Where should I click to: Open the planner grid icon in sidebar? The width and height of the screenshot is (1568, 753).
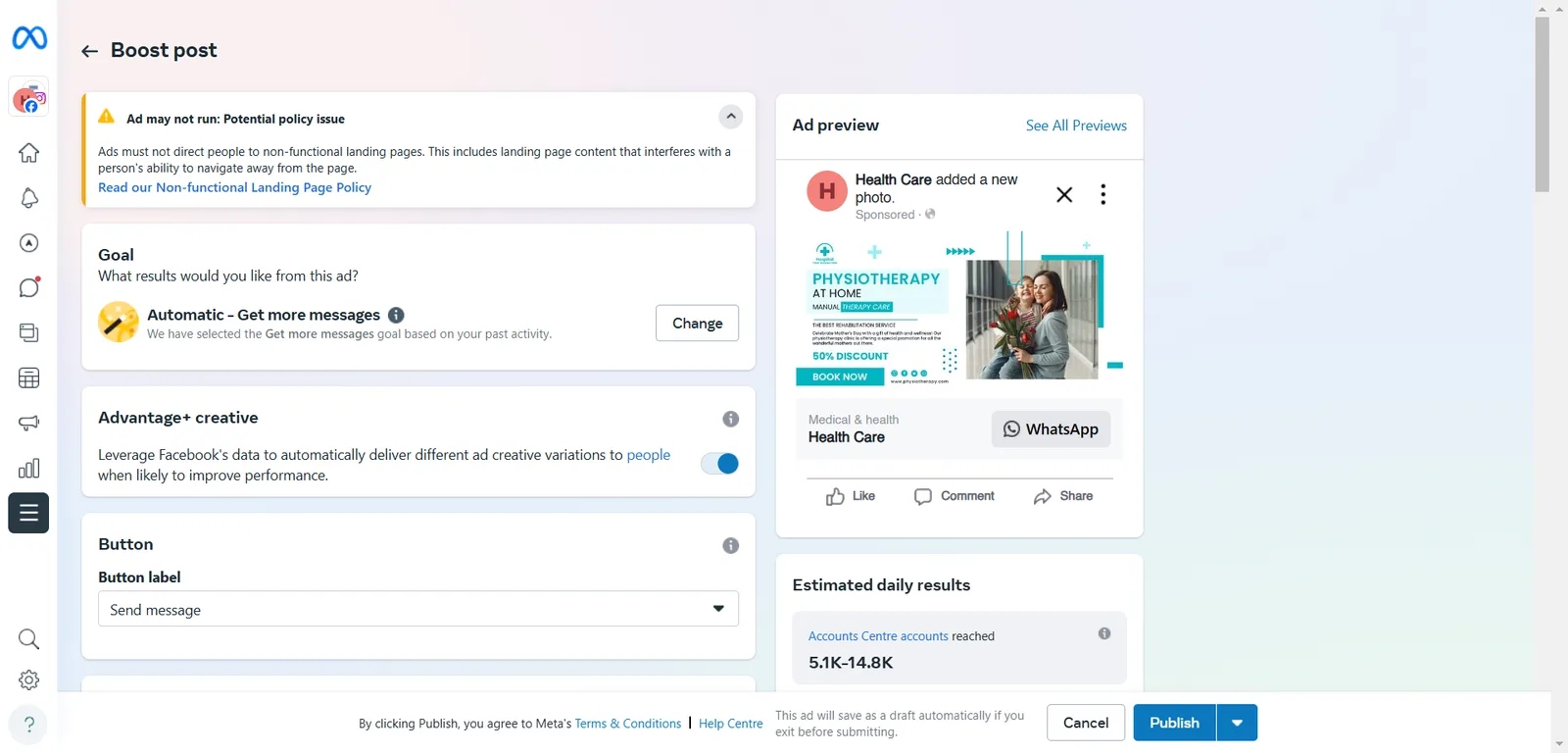[x=29, y=377]
